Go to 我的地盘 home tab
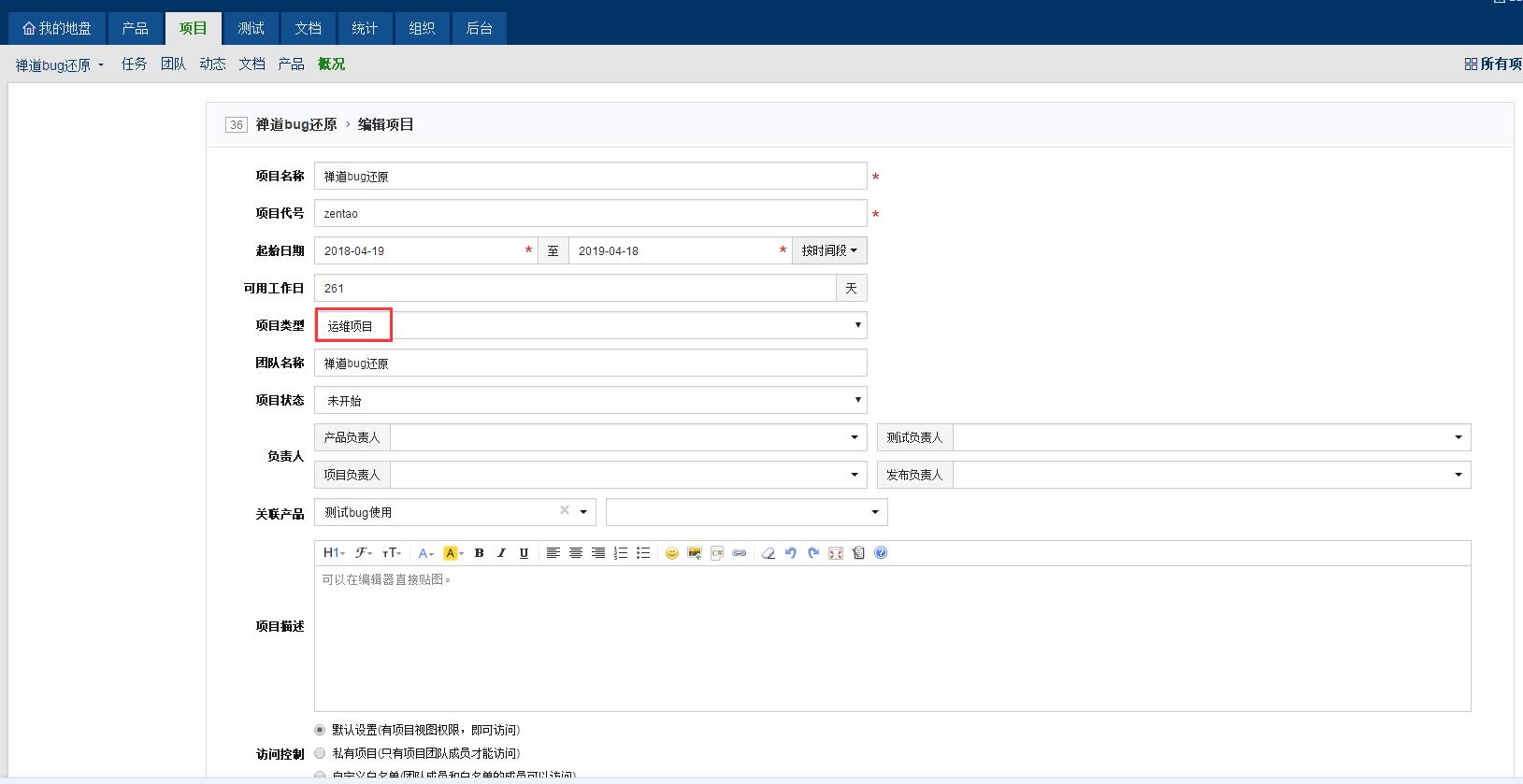1523x784 pixels. [57, 28]
